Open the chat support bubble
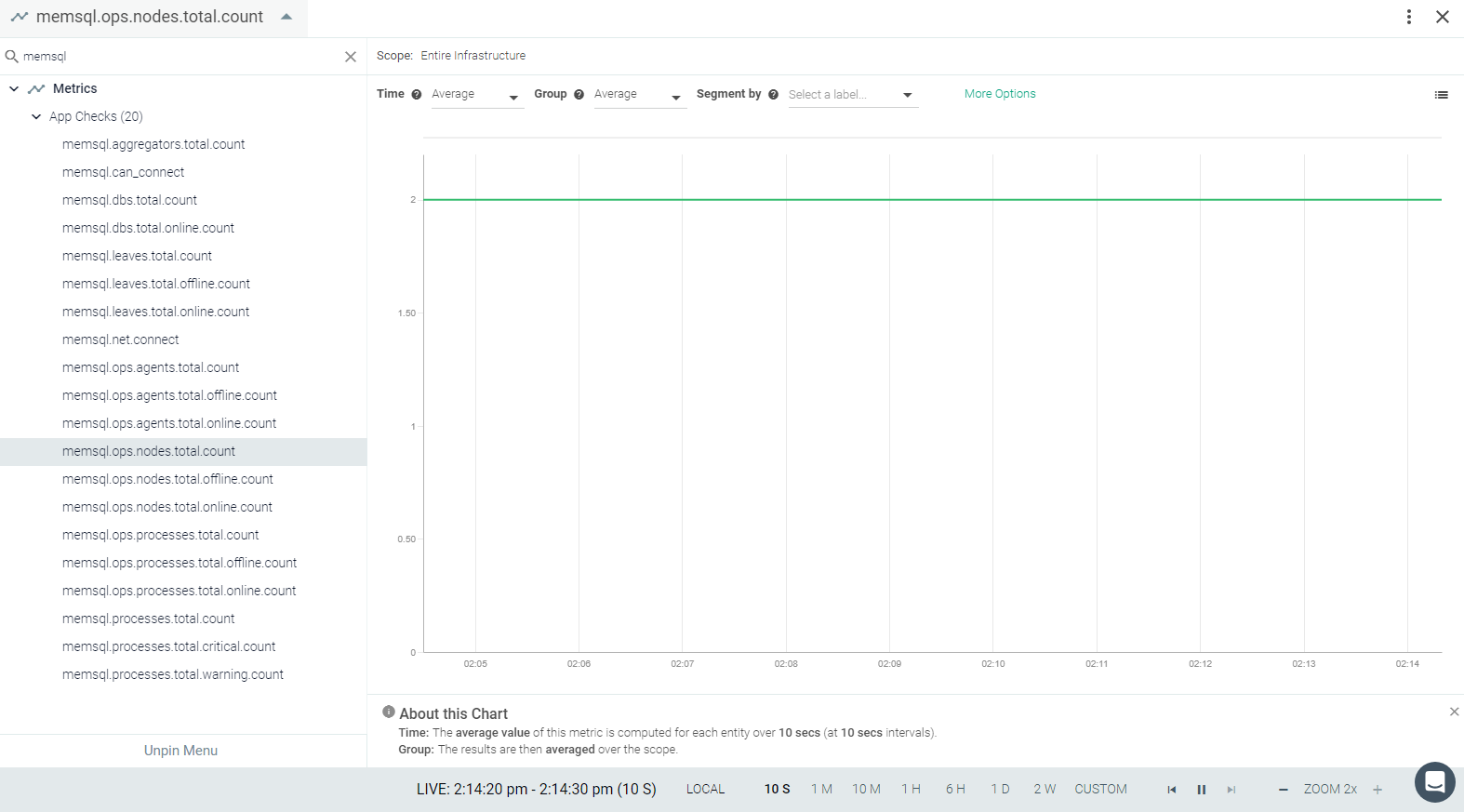Viewport: 1464px width, 812px height. click(1435, 782)
